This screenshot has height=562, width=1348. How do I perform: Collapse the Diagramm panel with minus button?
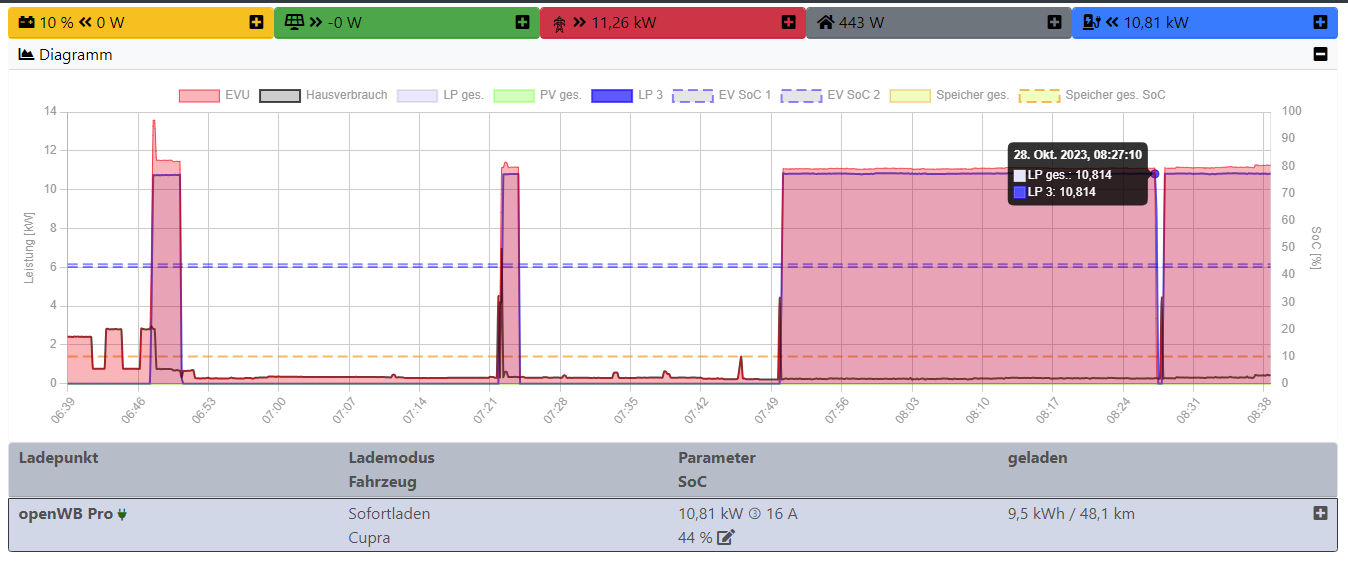(x=1320, y=55)
